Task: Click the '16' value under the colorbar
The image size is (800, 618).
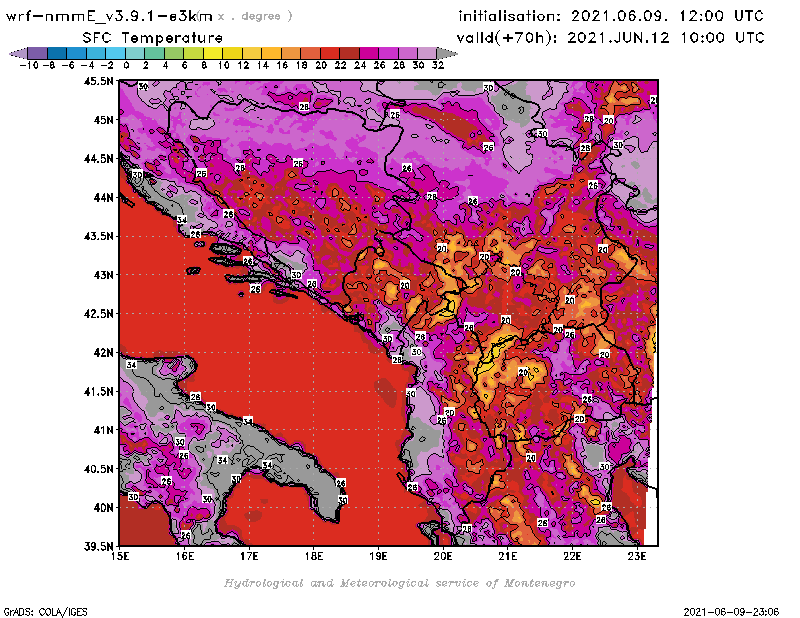Action: [x=282, y=65]
